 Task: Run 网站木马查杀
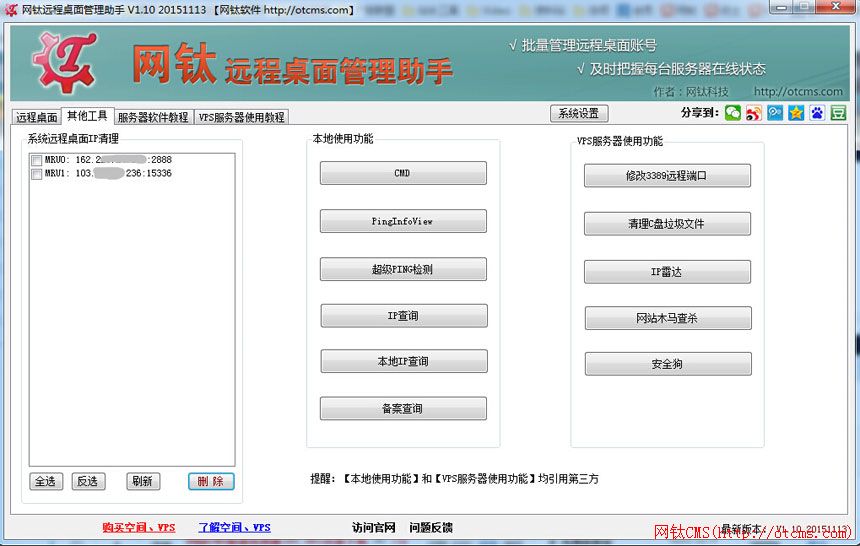(x=668, y=318)
